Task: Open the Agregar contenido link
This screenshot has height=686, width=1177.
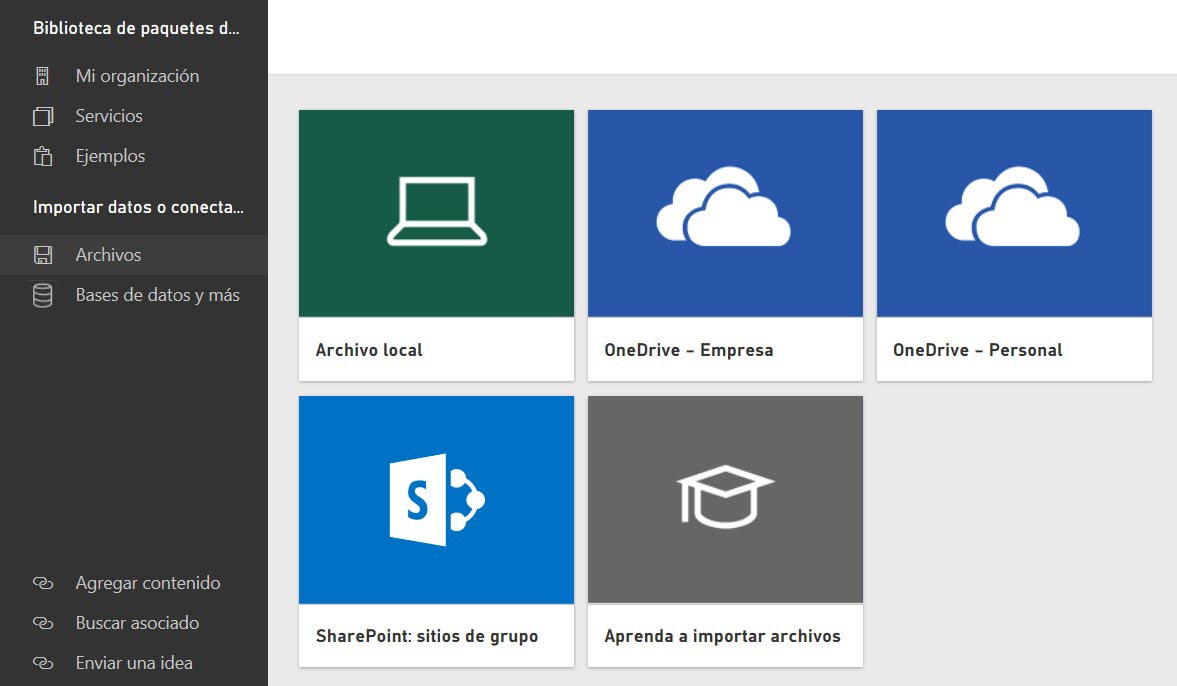Action: pyautogui.click(x=148, y=583)
